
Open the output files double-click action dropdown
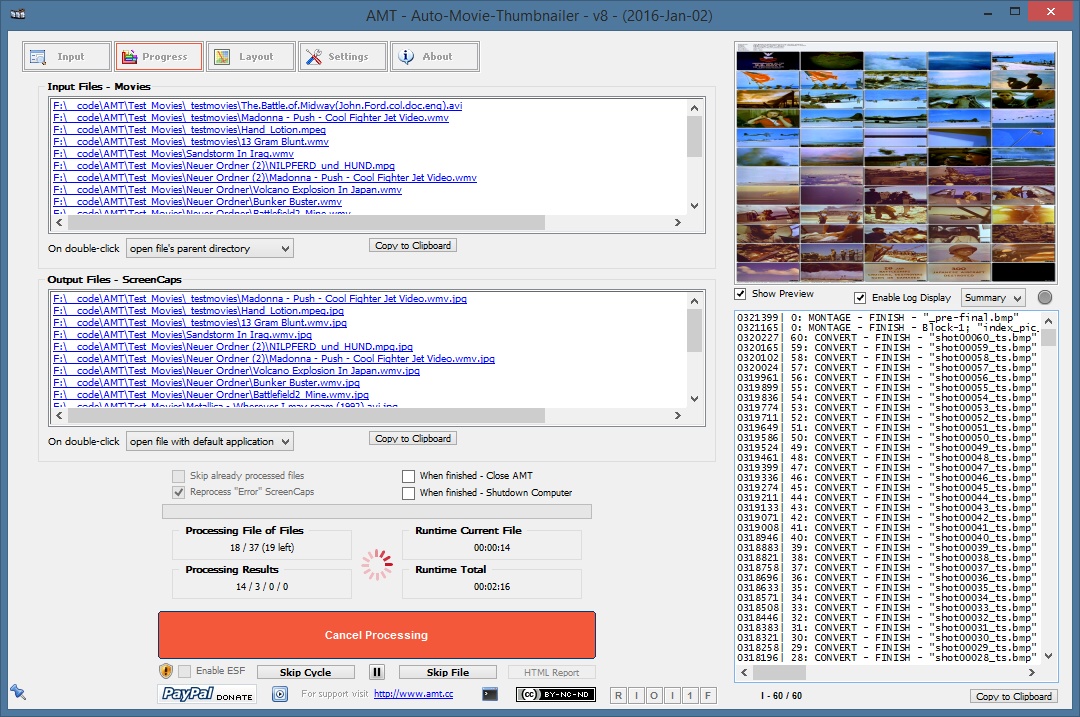[210, 441]
